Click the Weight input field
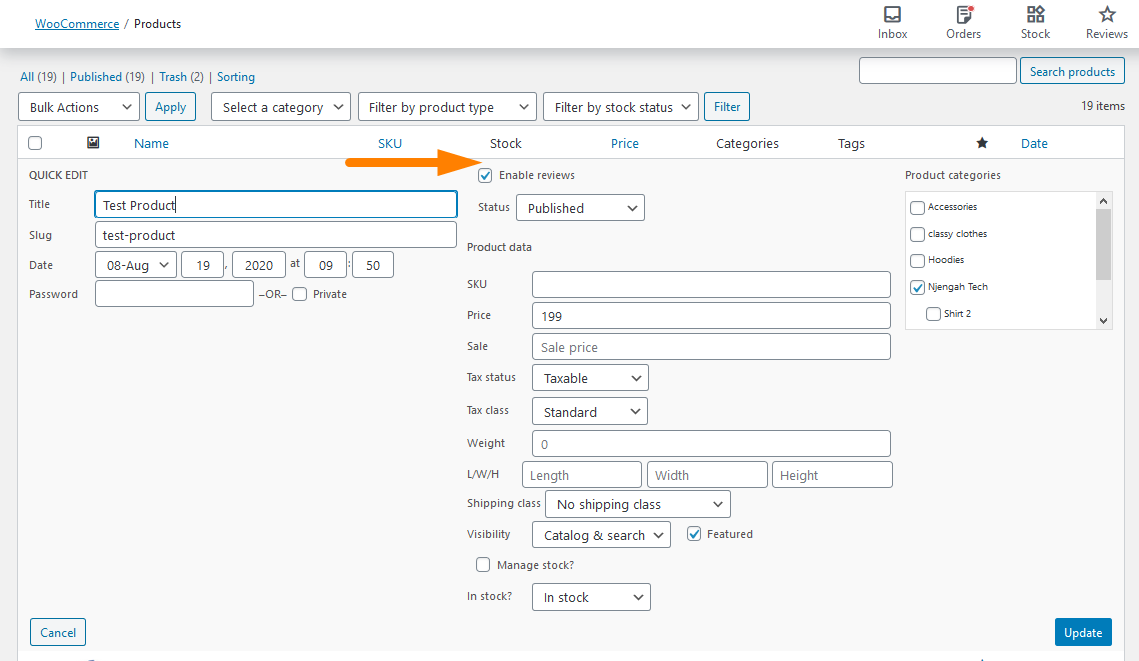Image resolution: width=1139 pixels, height=661 pixels. click(711, 443)
